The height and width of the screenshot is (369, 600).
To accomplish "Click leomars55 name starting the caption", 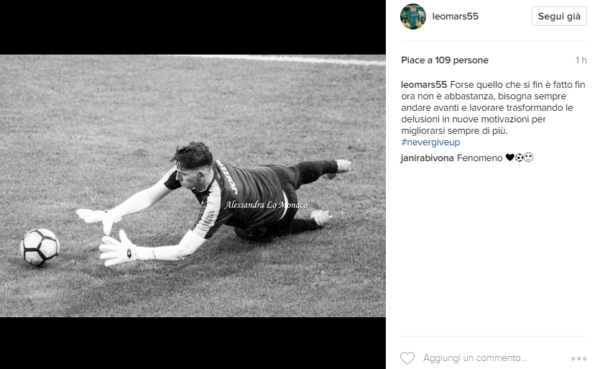I will pyautogui.click(x=424, y=85).
